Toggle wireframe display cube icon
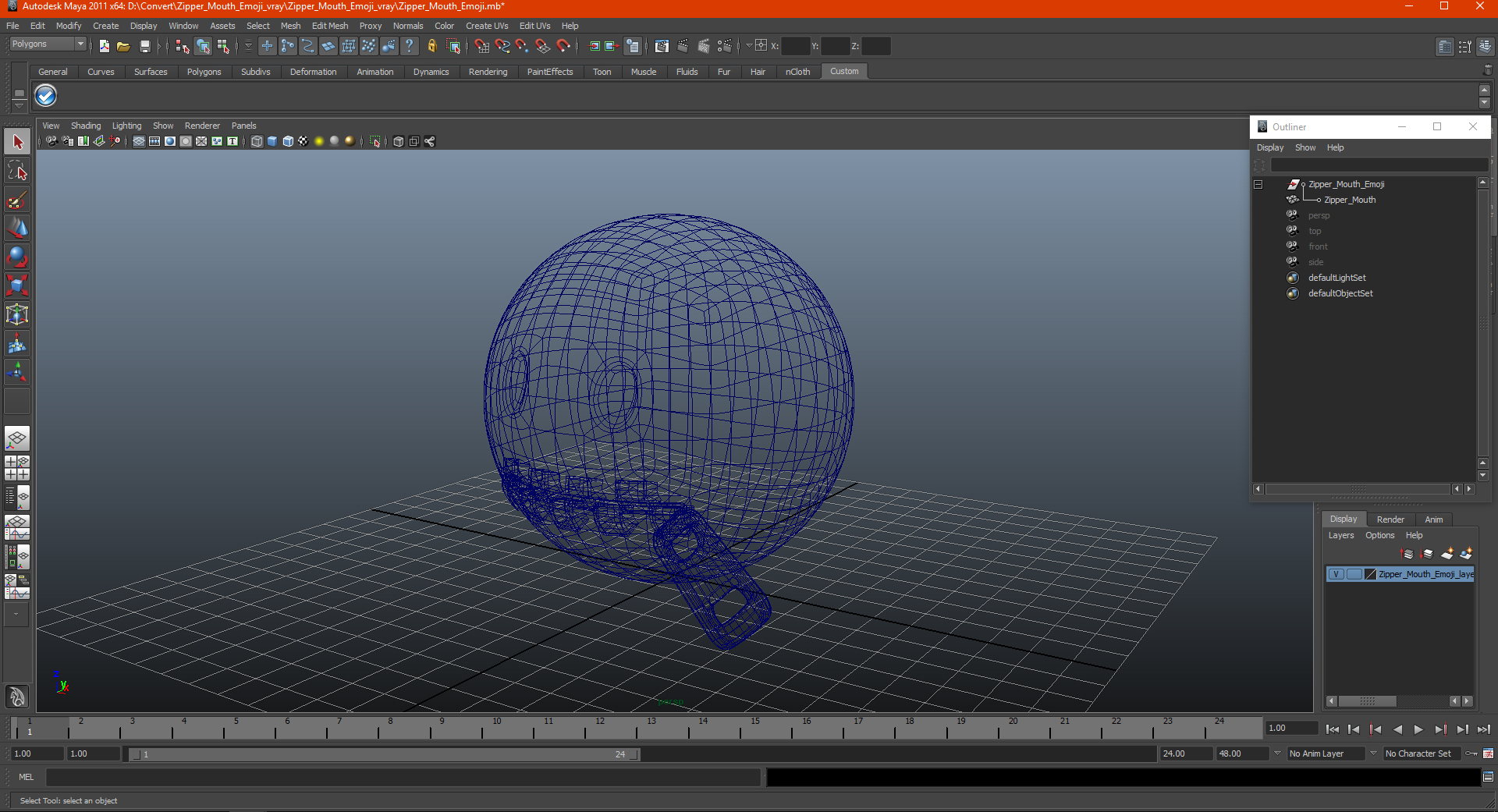This screenshot has height=812, width=1498. (x=257, y=141)
